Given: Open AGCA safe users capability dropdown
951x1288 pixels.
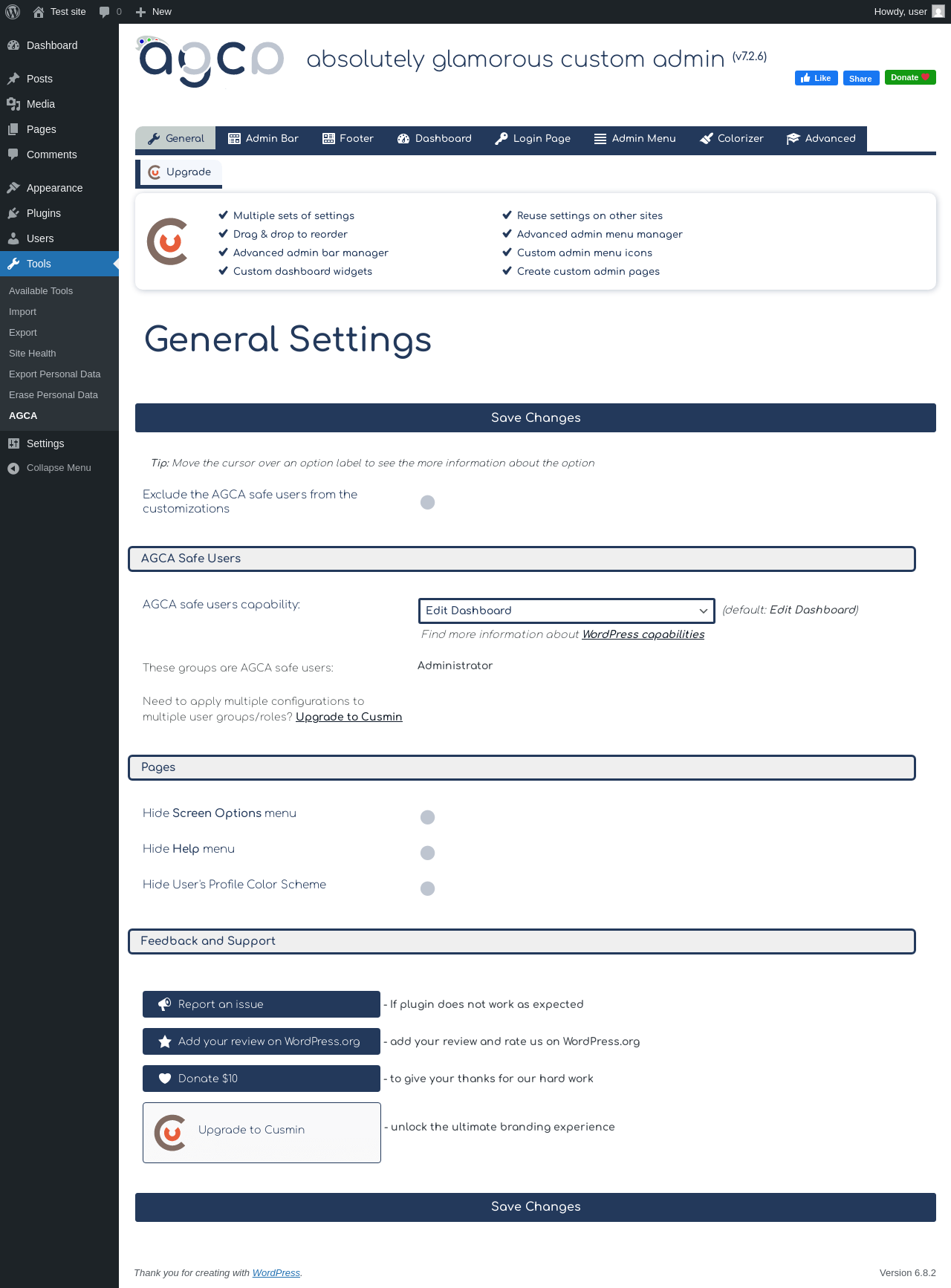Looking at the screenshot, I should 566,611.
